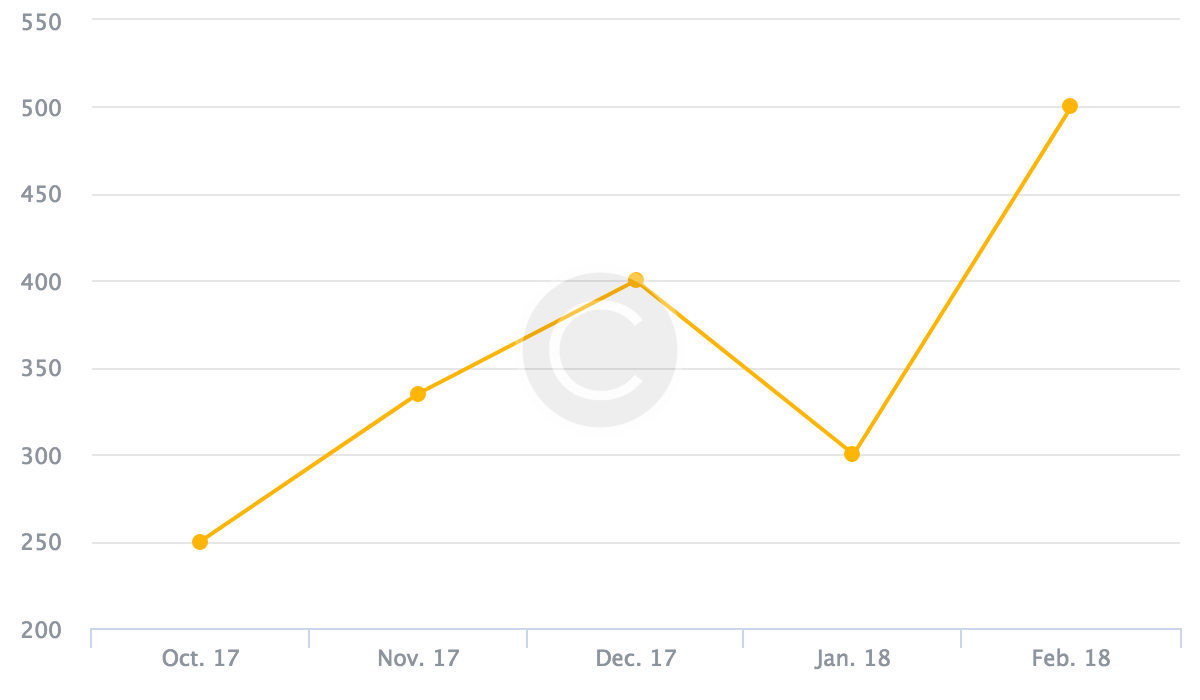Click the Oct. 17 data point
This screenshot has width=1200, height=700.
coord(200,542)
